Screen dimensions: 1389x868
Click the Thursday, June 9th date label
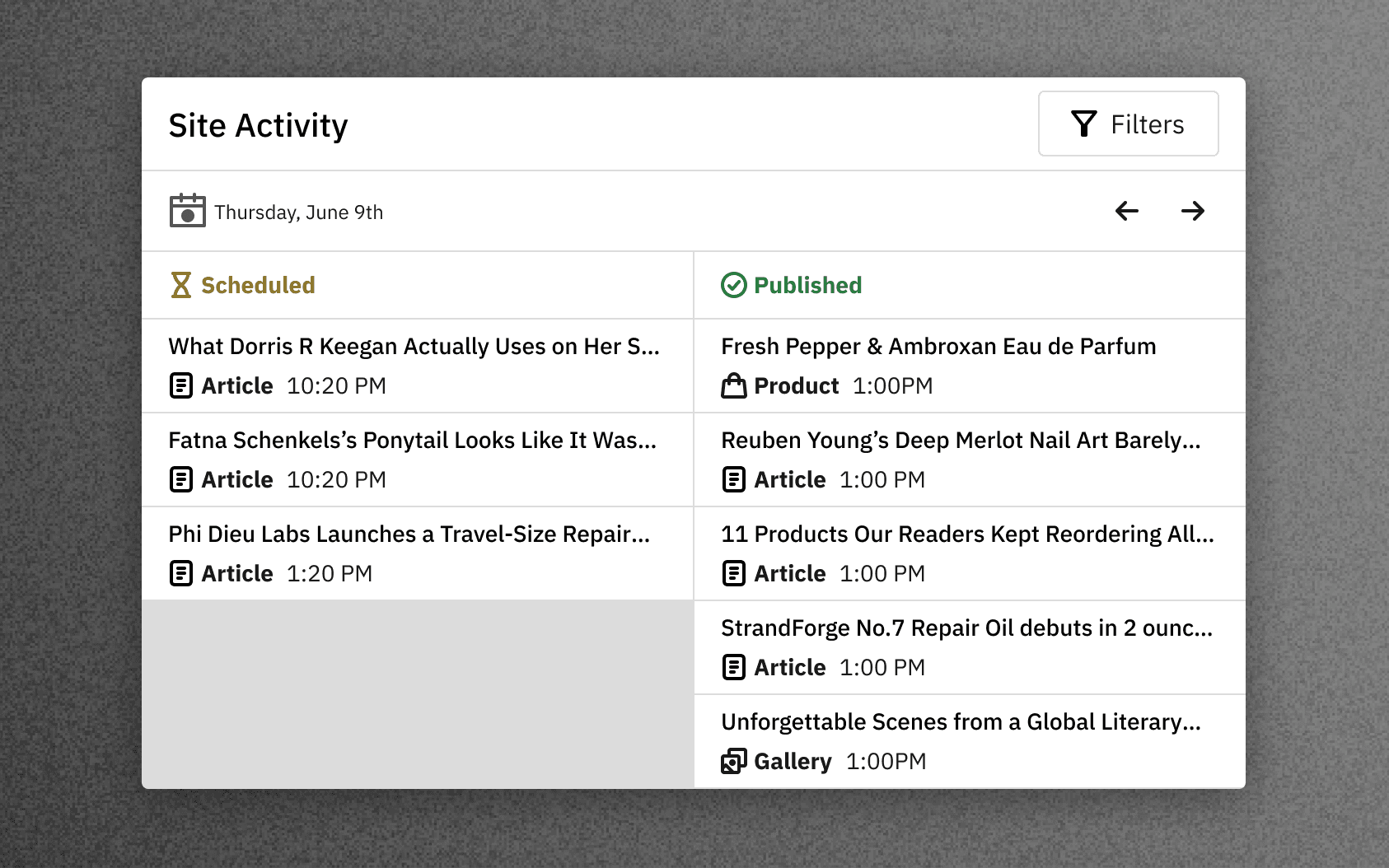click(x=298, y=212)
